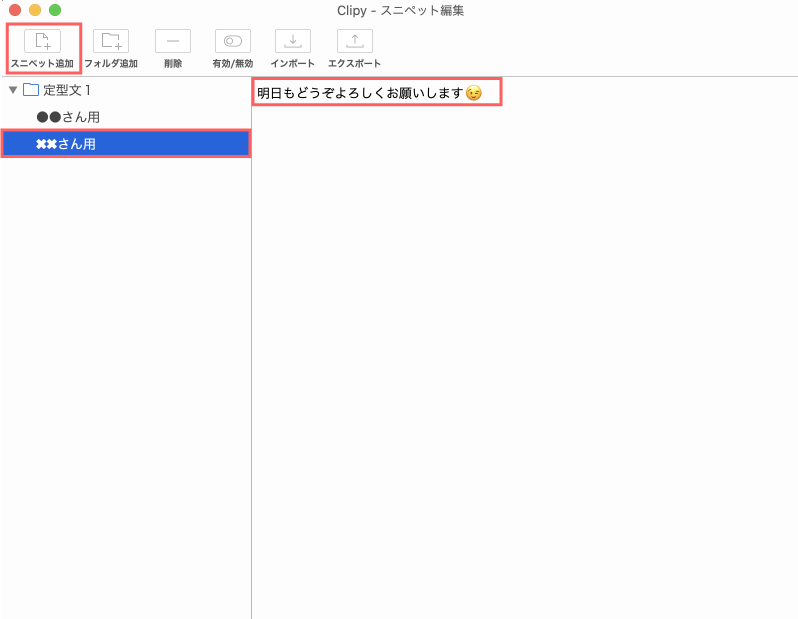The width and height of the screenshot is (798, 619).
Task: Click the エクスポート export icon
Action: coord(355,41)
